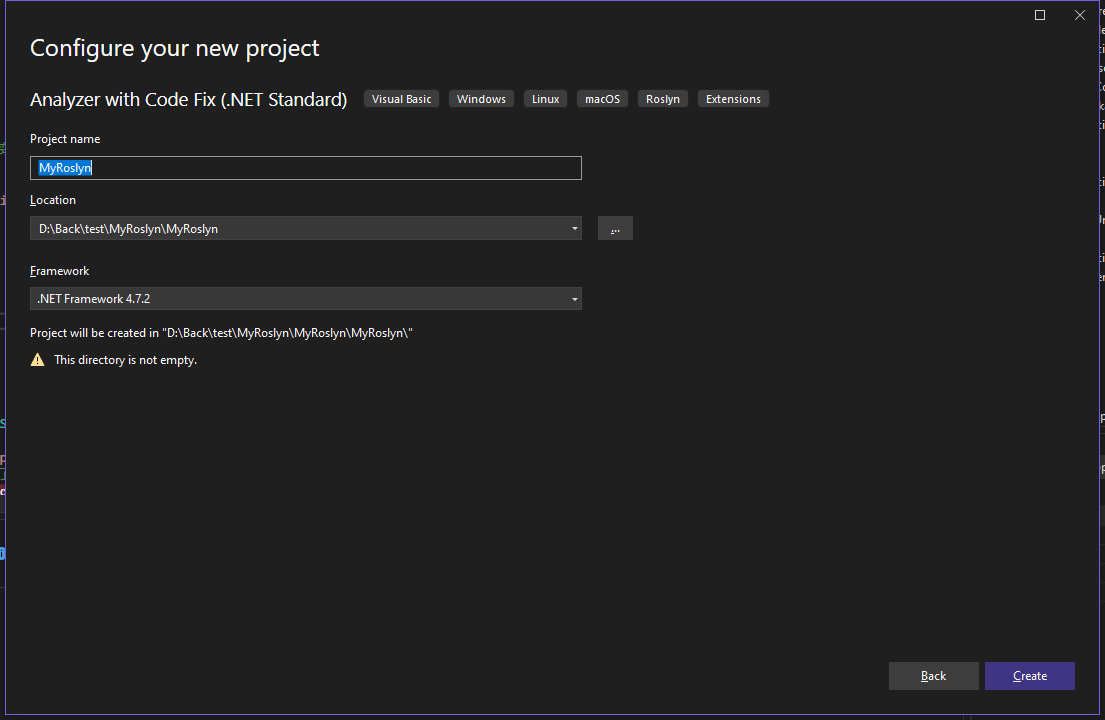1105x720 pixels.
Task: Click the Extensions tag
Action: (x=733, y=99)
